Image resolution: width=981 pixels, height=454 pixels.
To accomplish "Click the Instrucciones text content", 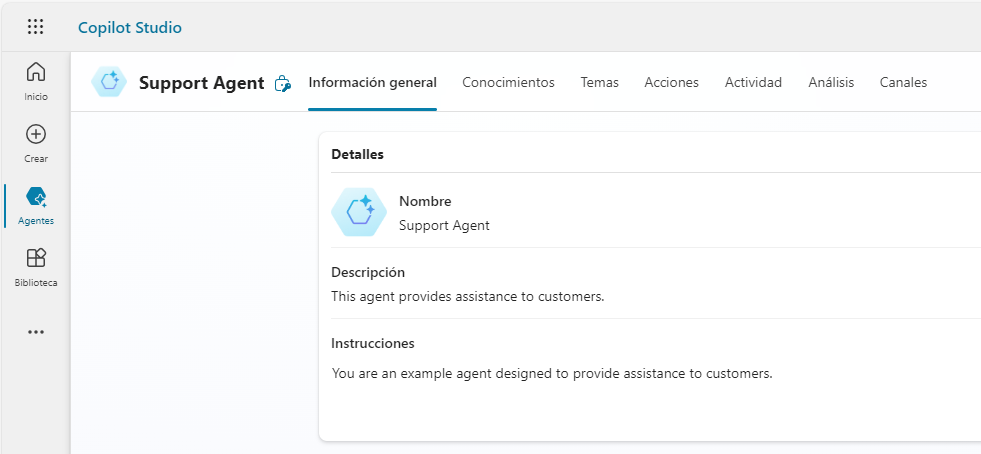I will 551,374.
